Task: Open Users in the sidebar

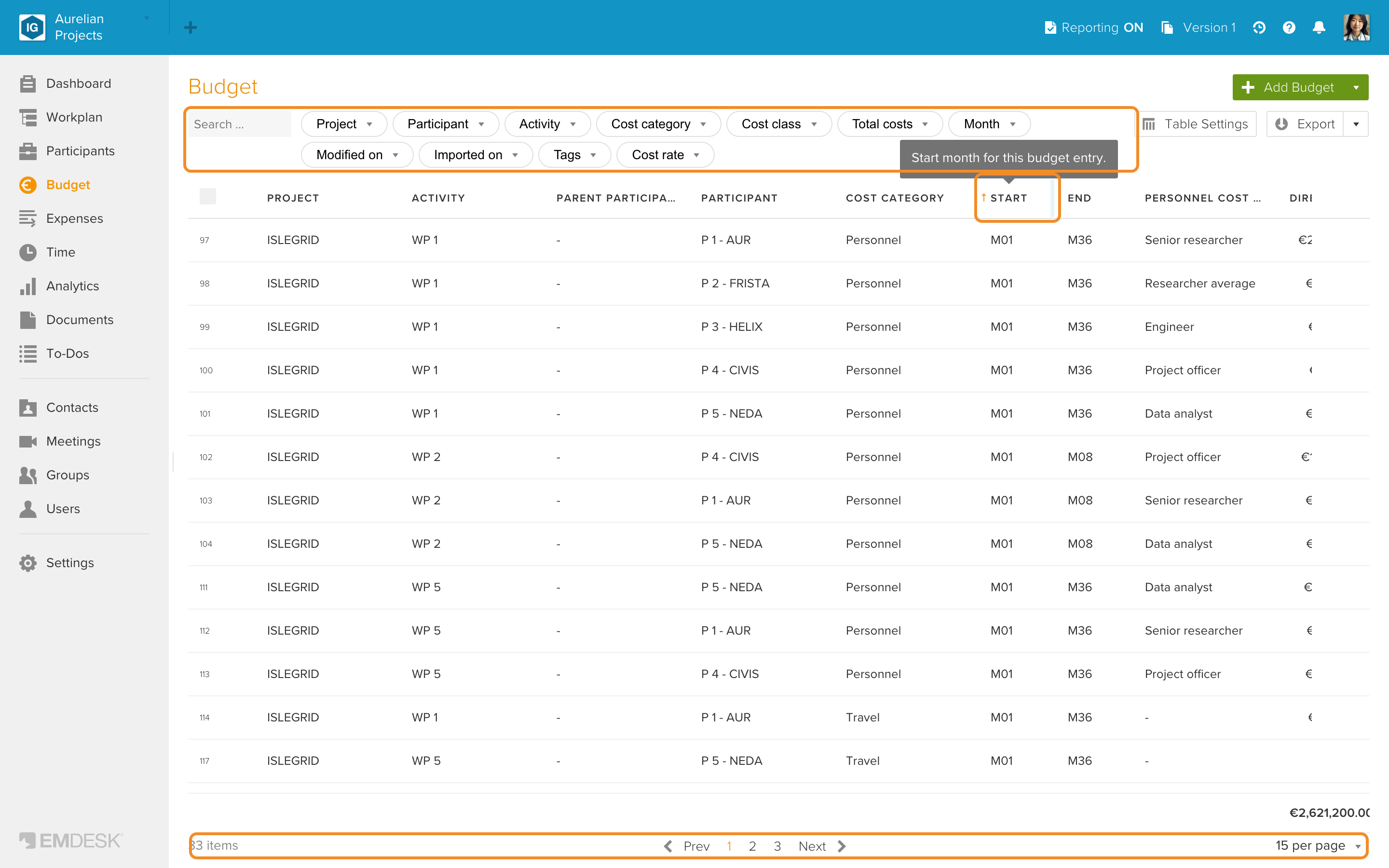Action: point(63,509)
